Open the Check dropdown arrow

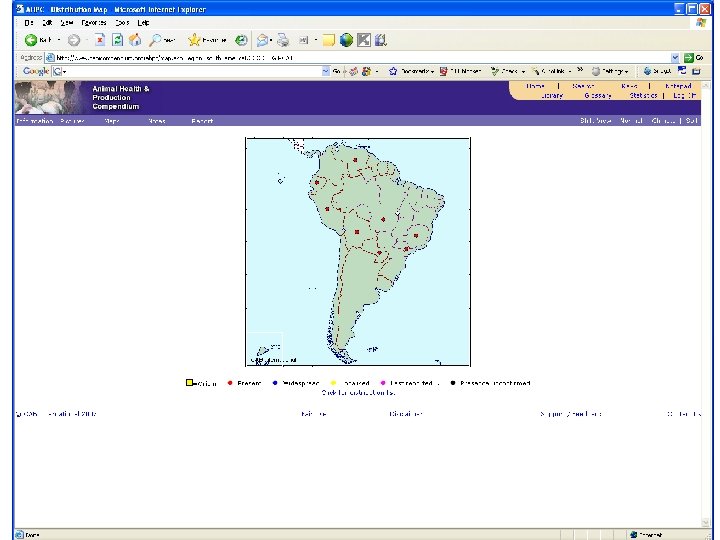(523, 72)
